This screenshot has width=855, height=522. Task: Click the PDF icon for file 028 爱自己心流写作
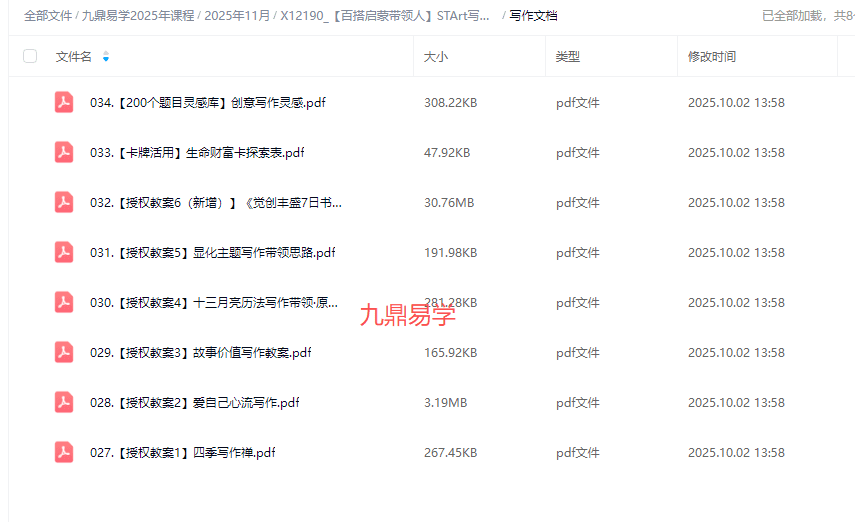[64, 402]
